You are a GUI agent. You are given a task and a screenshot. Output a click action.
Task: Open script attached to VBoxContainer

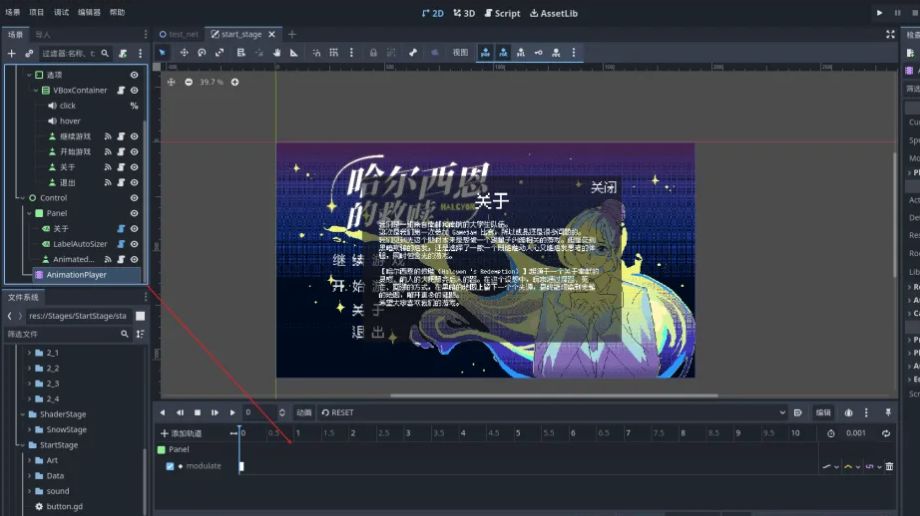pyautogui.click(x=121, y=90)
